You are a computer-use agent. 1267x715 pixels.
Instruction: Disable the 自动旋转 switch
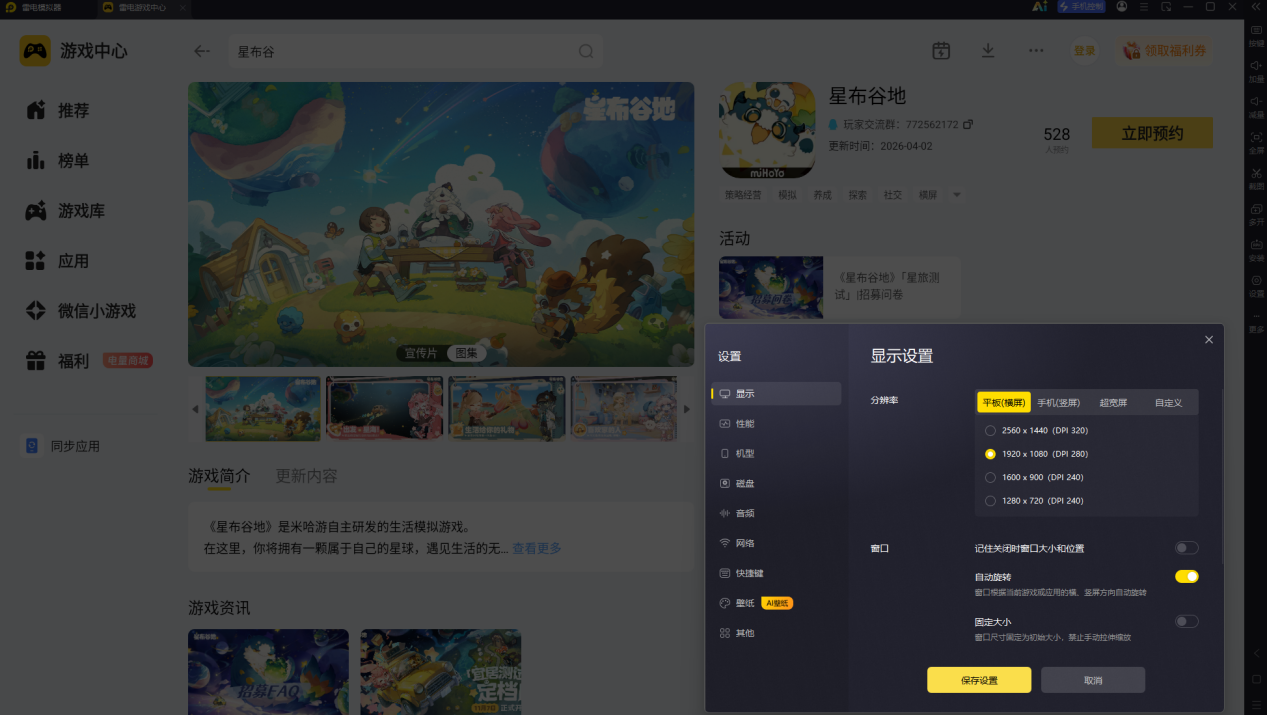[x=1186, y=576]
